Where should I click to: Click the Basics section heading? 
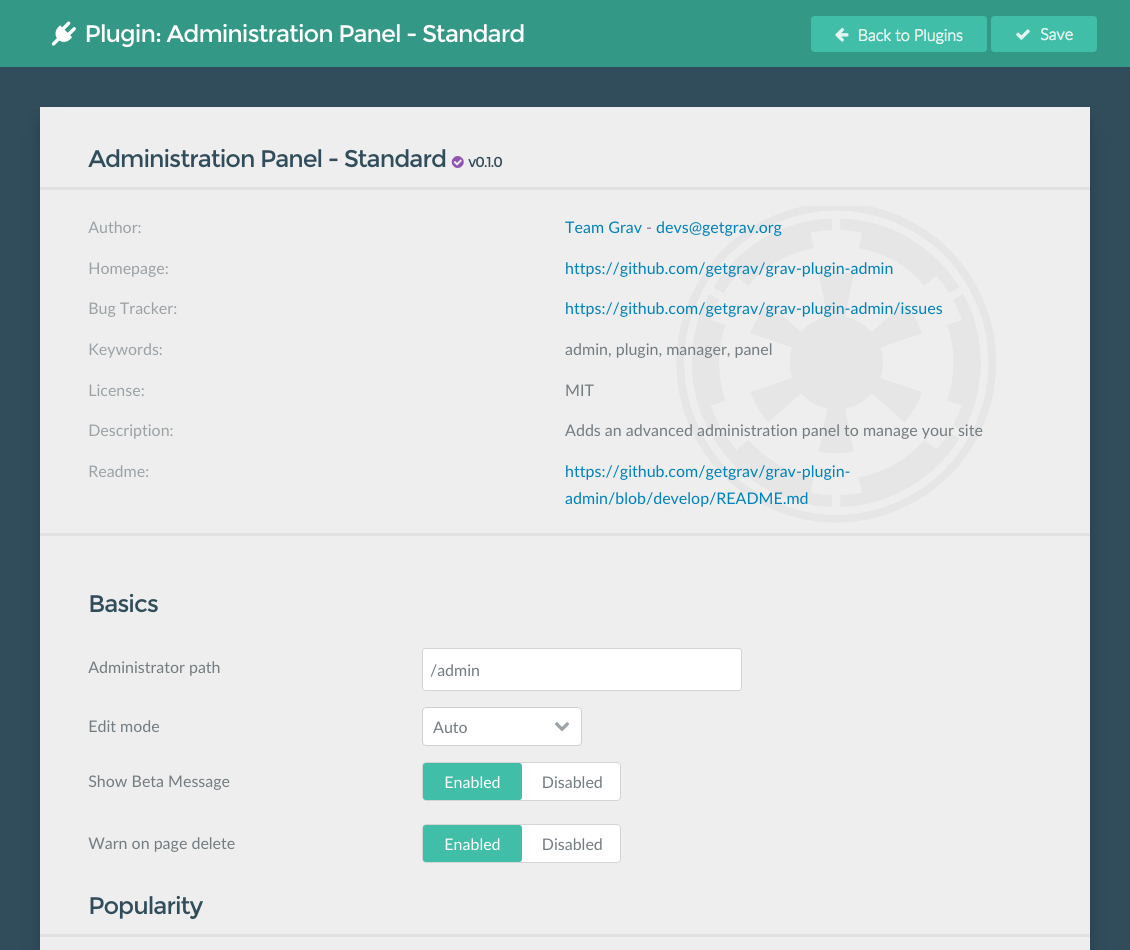(123, 604)
